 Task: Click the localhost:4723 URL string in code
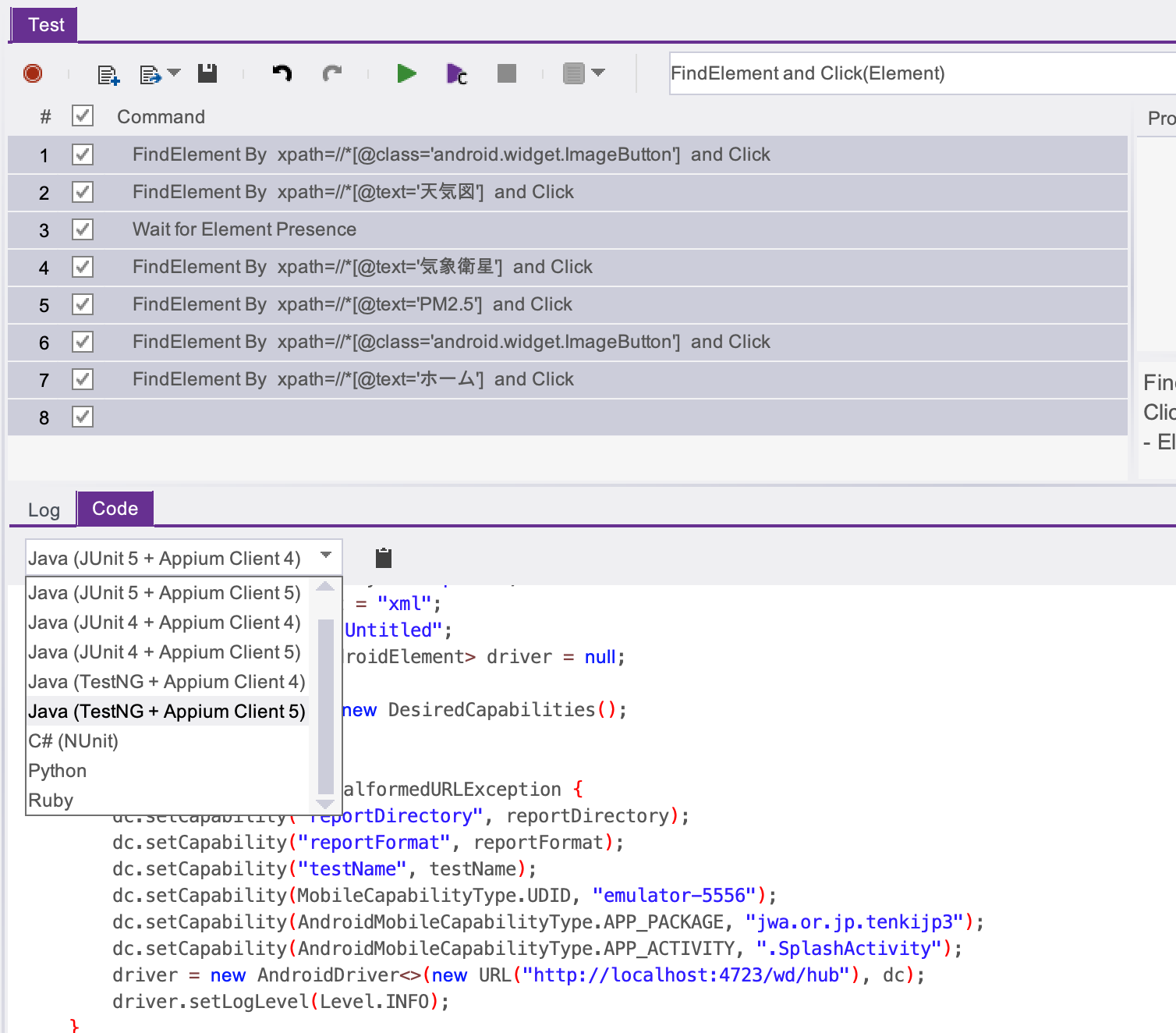(x=686, y=974)
